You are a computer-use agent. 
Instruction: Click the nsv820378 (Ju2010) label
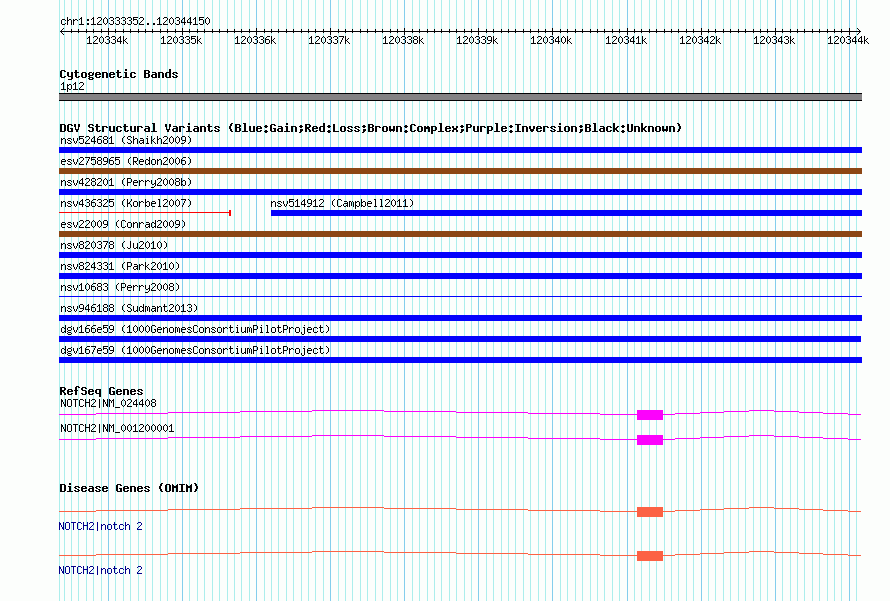point(114,245)
